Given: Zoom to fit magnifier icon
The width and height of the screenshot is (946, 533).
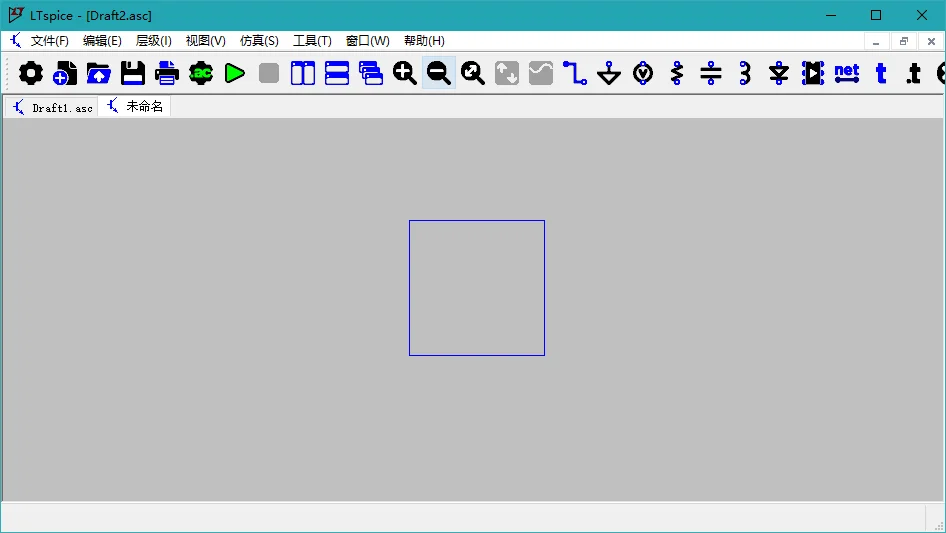Looking at the screenshot, I should click(472, 74).
